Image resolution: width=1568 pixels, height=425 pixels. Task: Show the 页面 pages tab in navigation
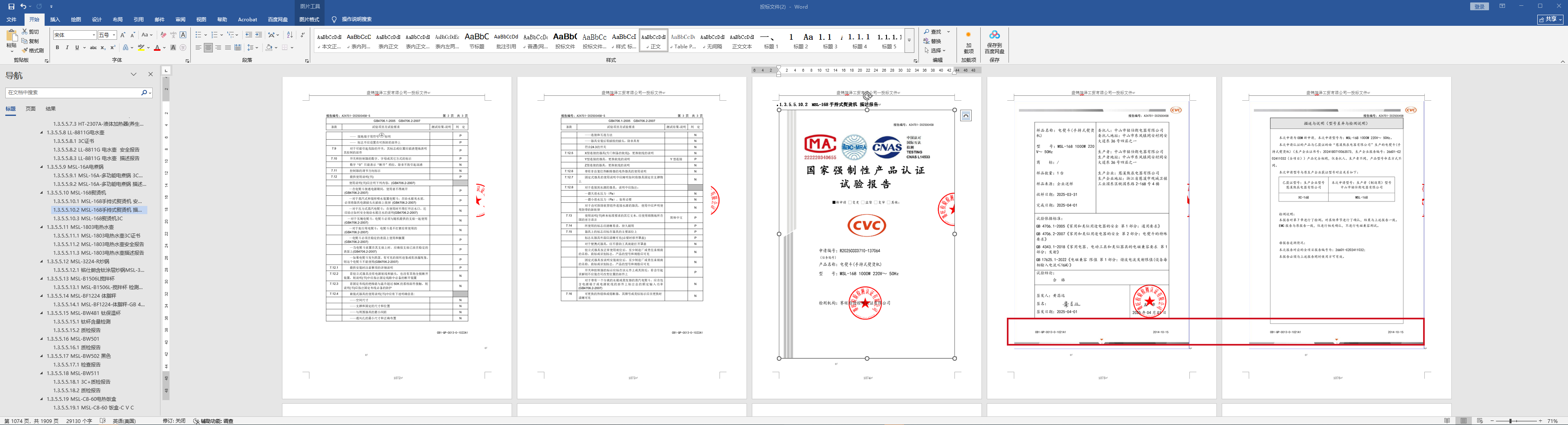point(30,109)
